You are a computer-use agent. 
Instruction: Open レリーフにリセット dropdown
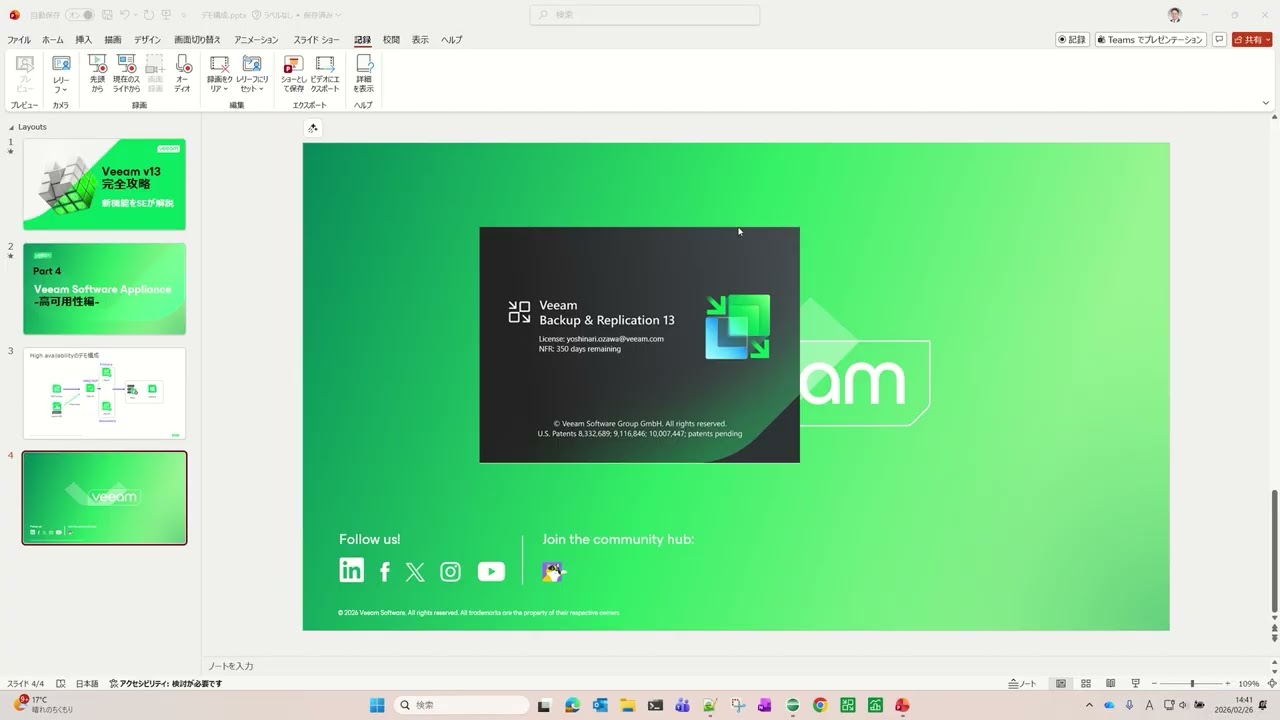tap(252, 74)
